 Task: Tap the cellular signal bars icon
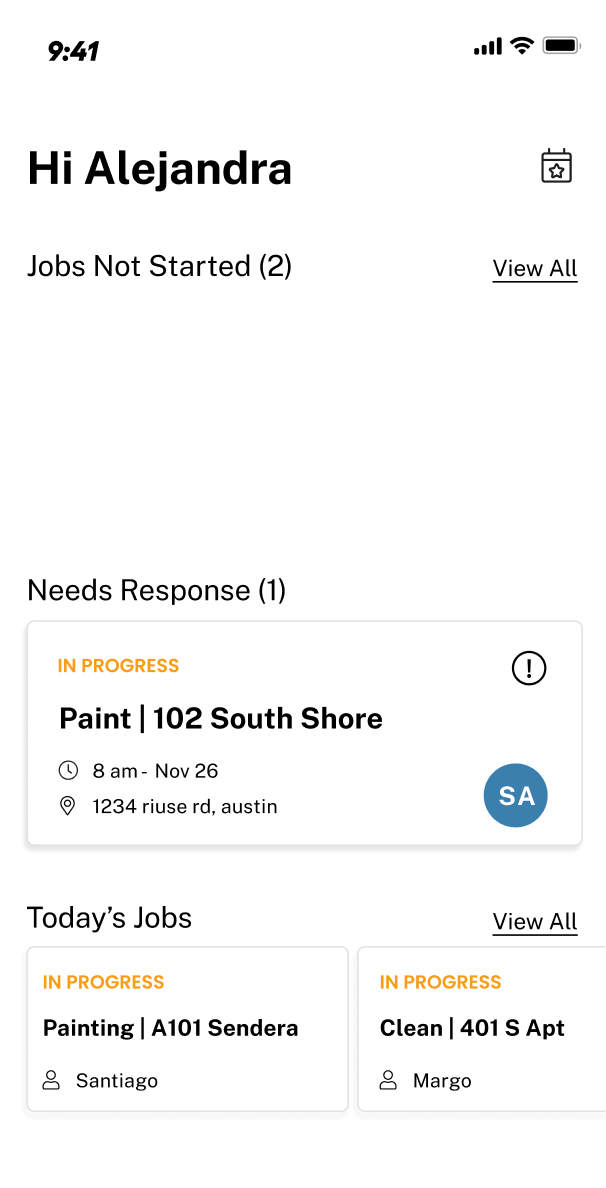pyautogui.click(x=488, y=47)
